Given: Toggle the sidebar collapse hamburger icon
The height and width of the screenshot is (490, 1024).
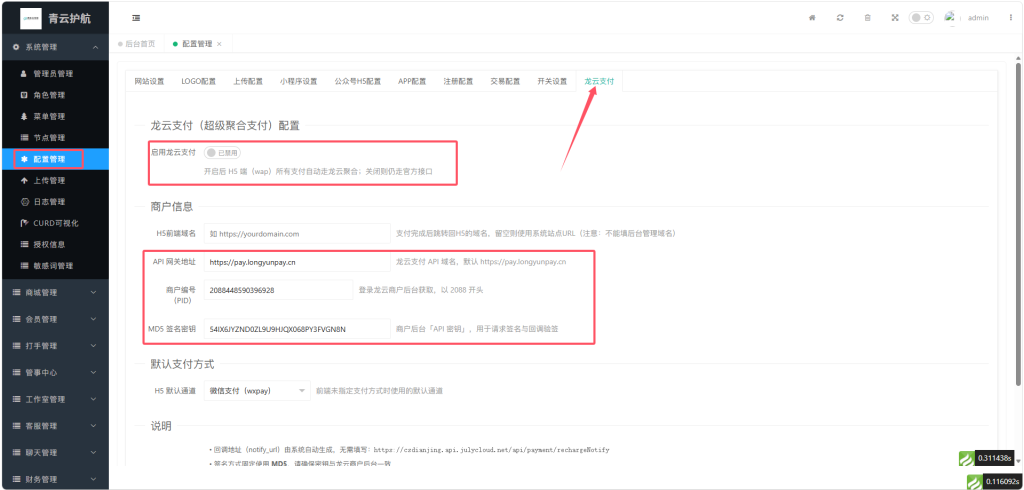Looking at the screenshot, I should (x=136, y=18).
